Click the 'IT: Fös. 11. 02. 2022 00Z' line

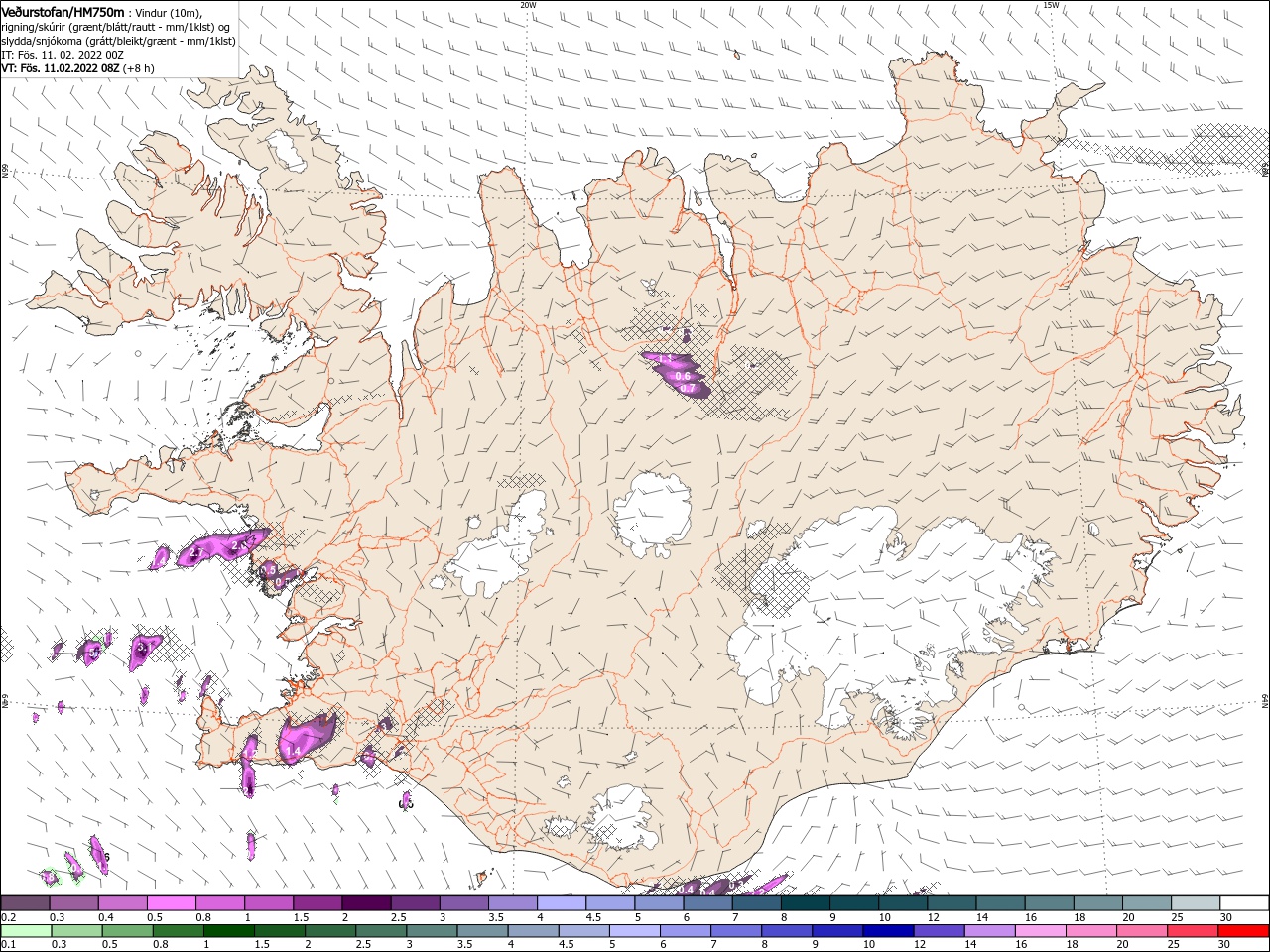pyautogui.click(x=63, y=55)
